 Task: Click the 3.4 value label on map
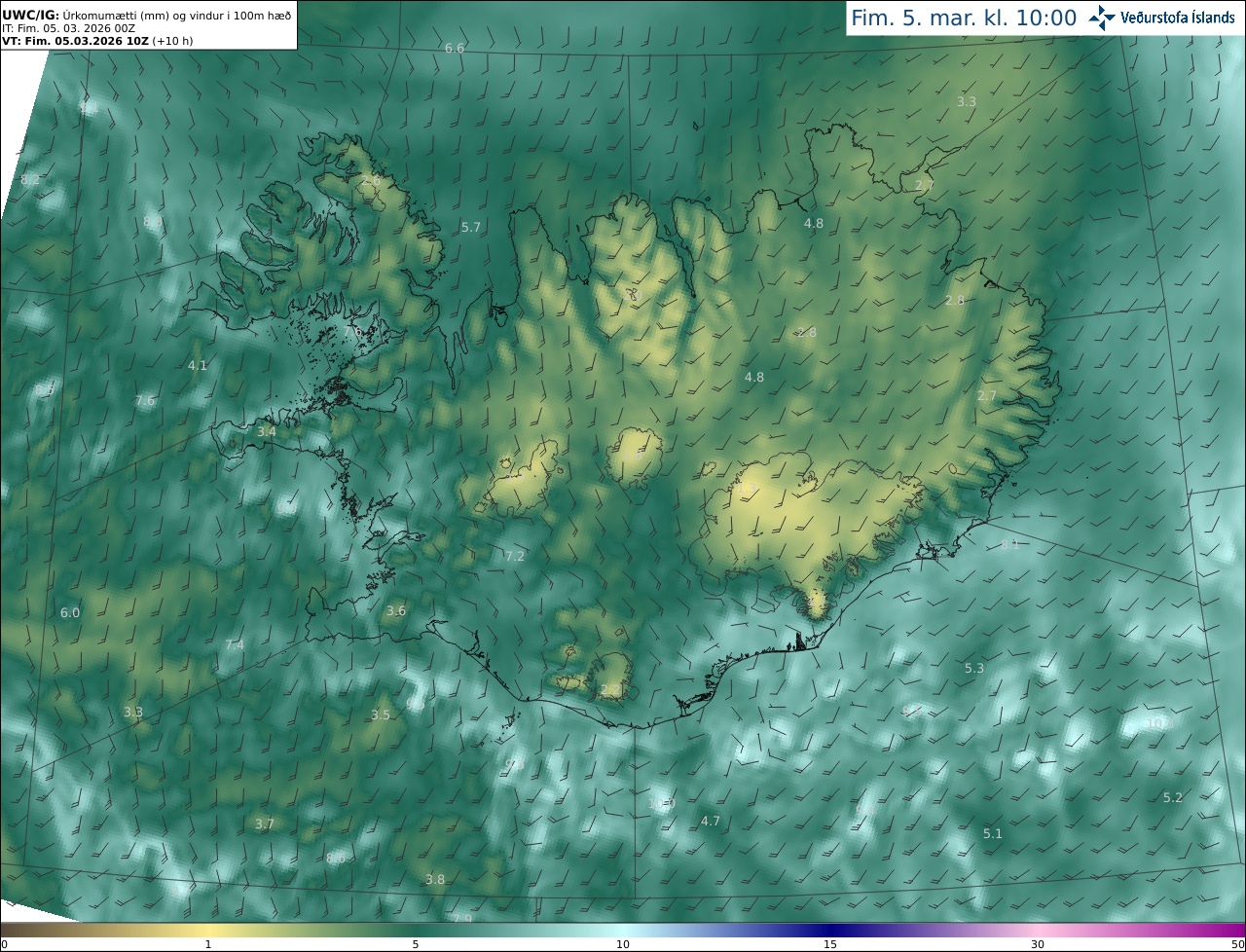click(267, 431)
